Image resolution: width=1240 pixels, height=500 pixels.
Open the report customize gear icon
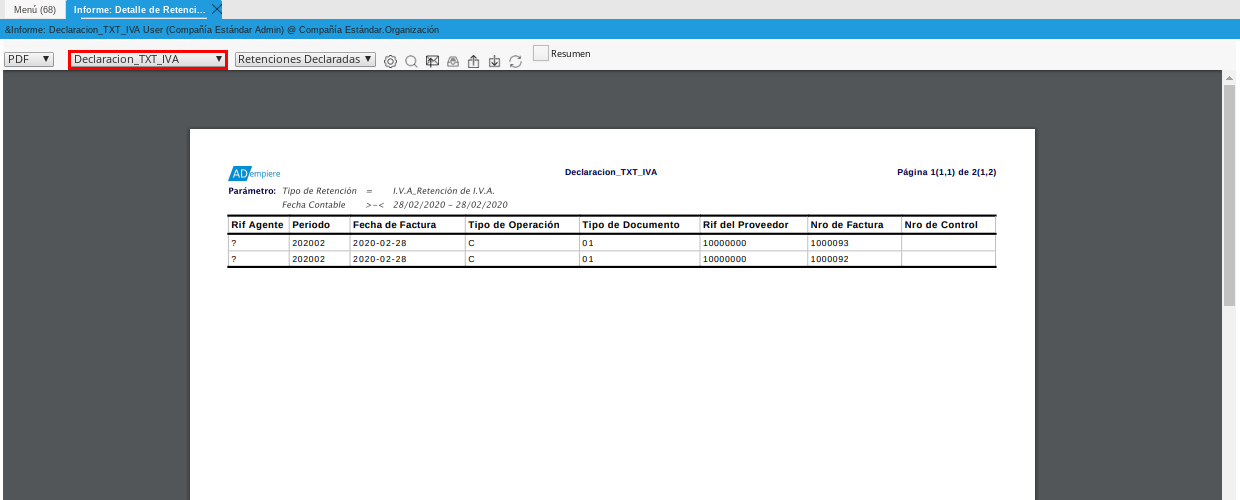click(x=390, y=61)
